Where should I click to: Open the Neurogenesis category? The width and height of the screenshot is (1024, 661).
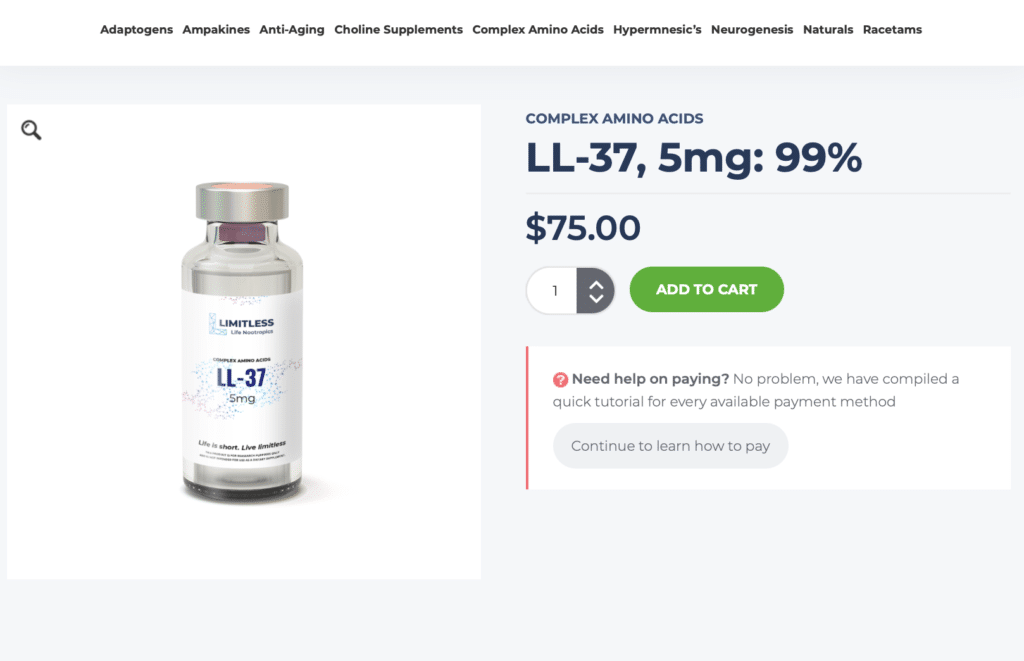752,29
